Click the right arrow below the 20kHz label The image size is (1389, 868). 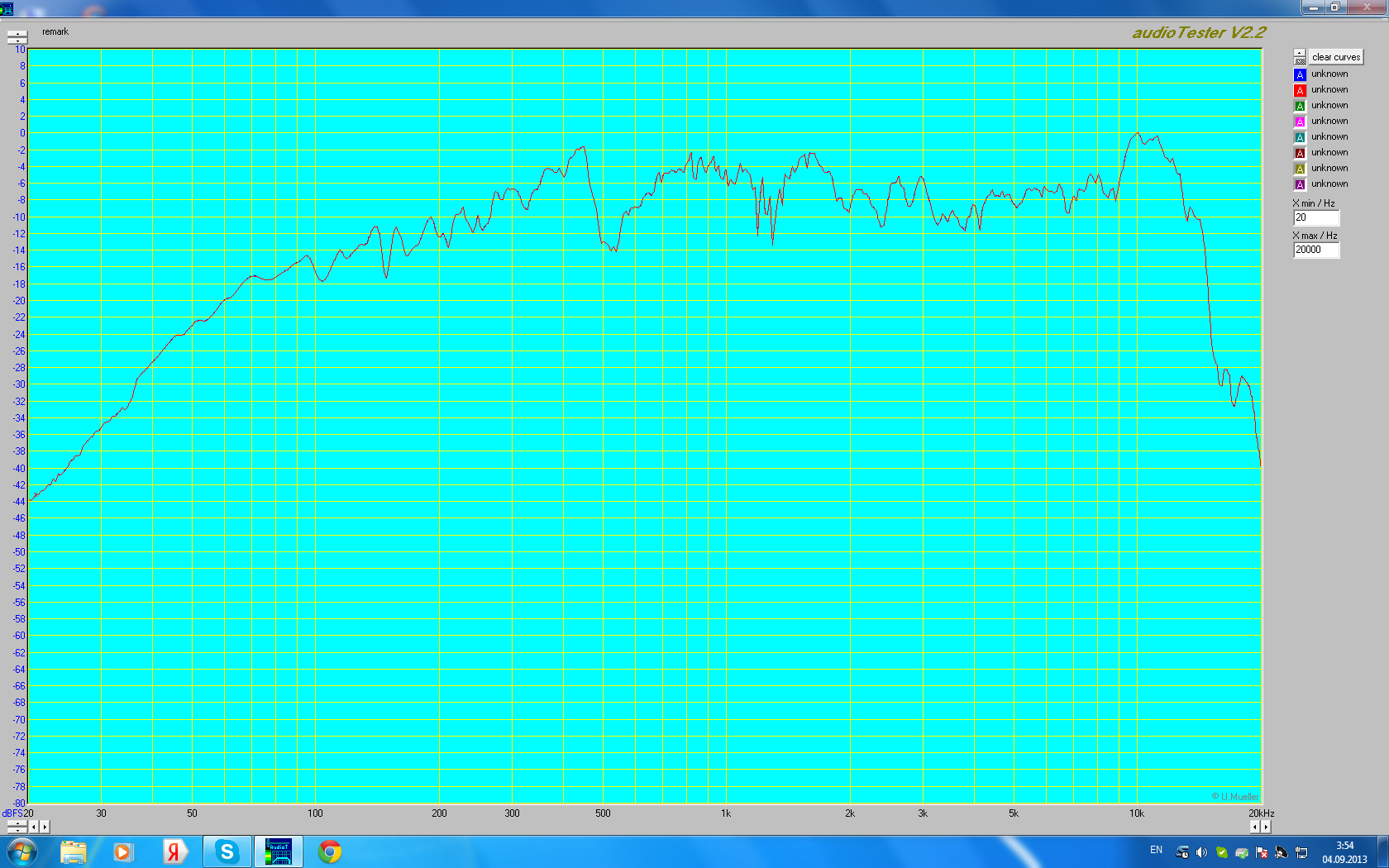click(1265, 827)
